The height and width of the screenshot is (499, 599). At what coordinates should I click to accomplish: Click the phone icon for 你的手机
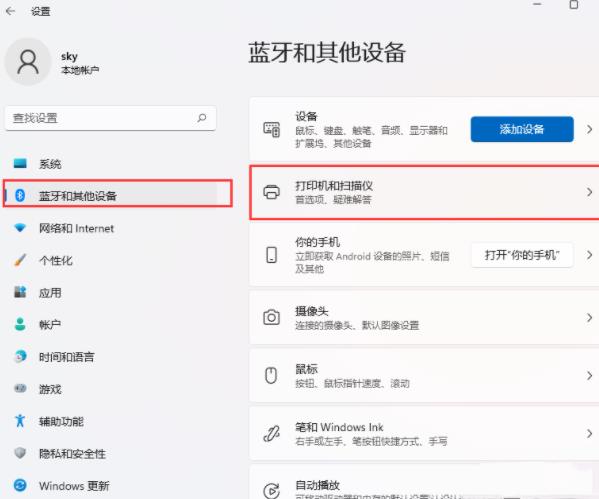tap(272, 255)
